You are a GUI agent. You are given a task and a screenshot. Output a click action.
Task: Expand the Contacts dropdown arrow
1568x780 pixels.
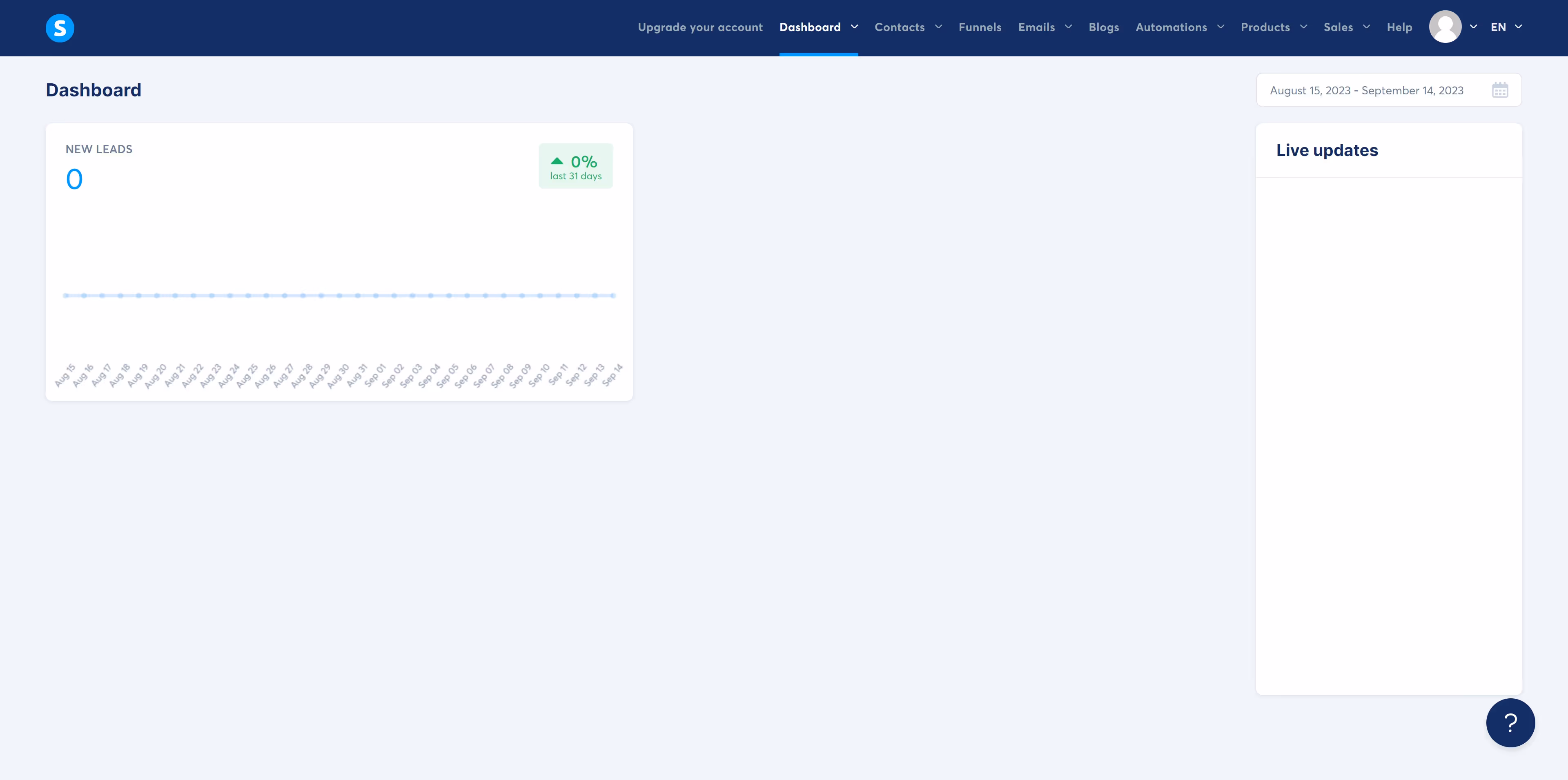coord(938,27)
